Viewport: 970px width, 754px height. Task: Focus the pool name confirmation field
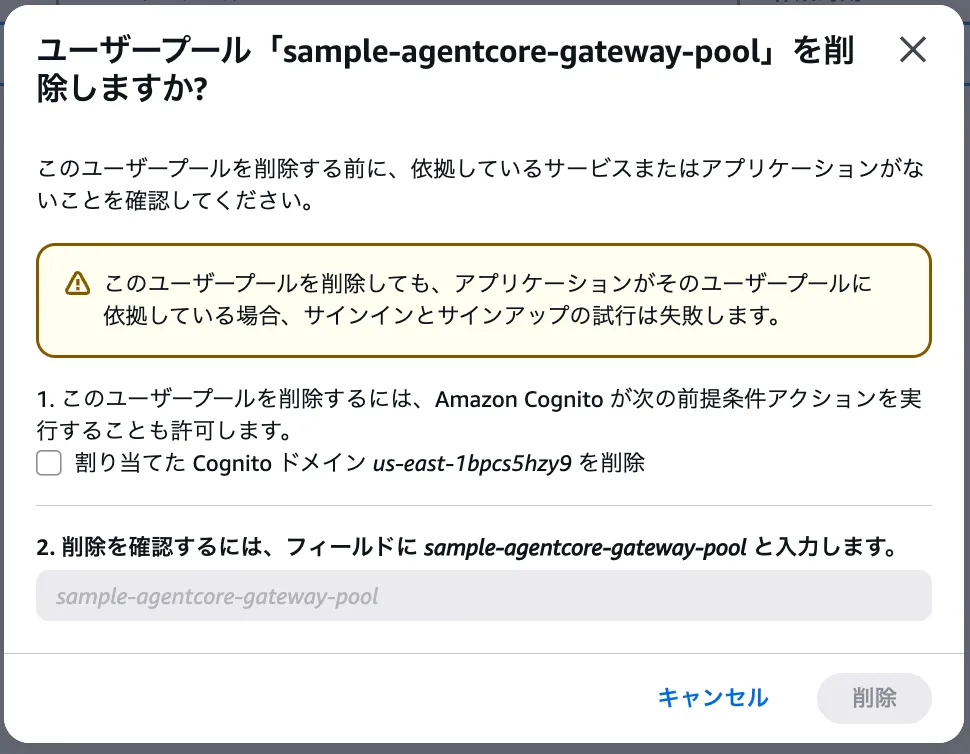483,596
